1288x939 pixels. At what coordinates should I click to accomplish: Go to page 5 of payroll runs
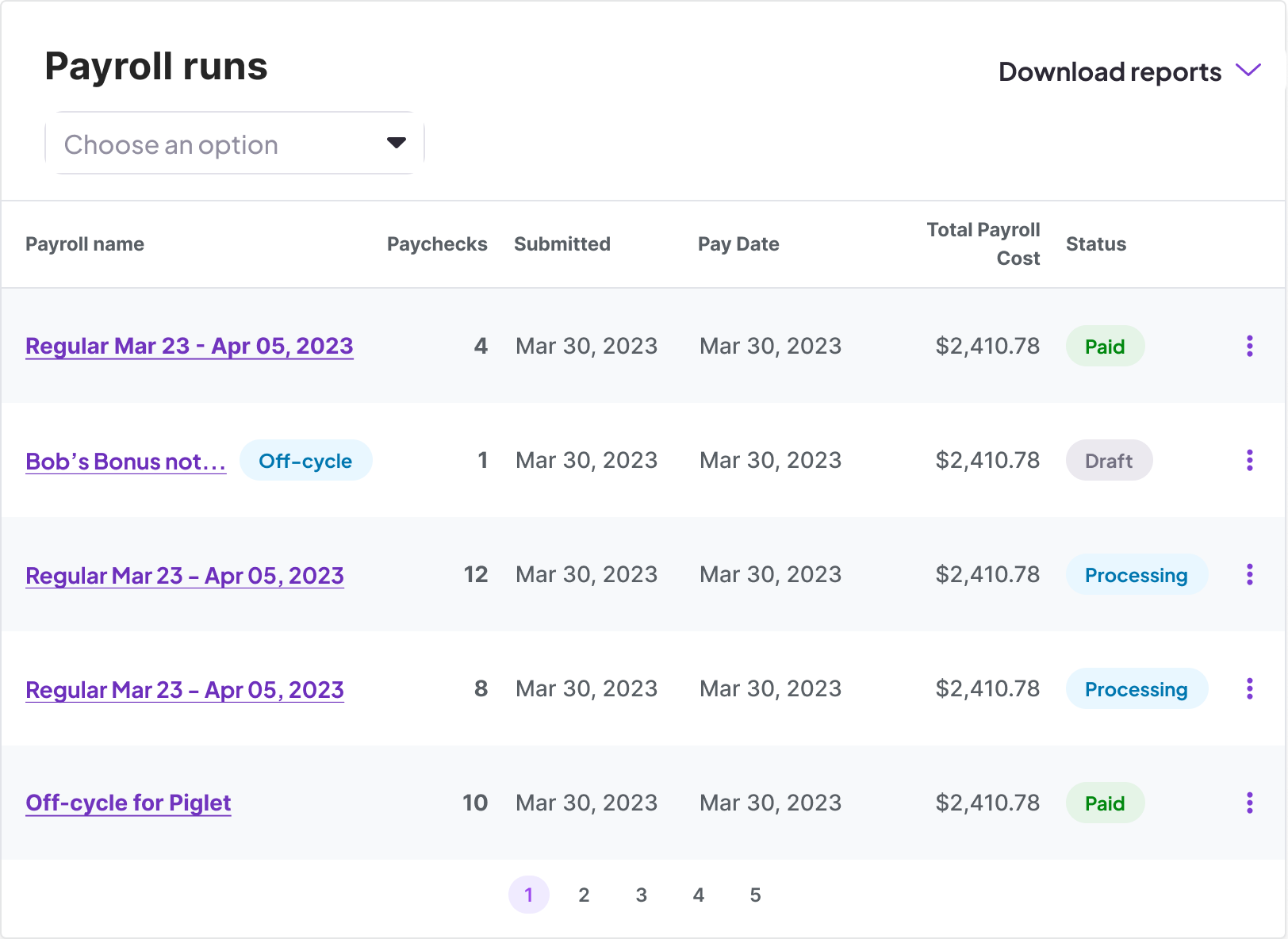[x=755, y=895]
